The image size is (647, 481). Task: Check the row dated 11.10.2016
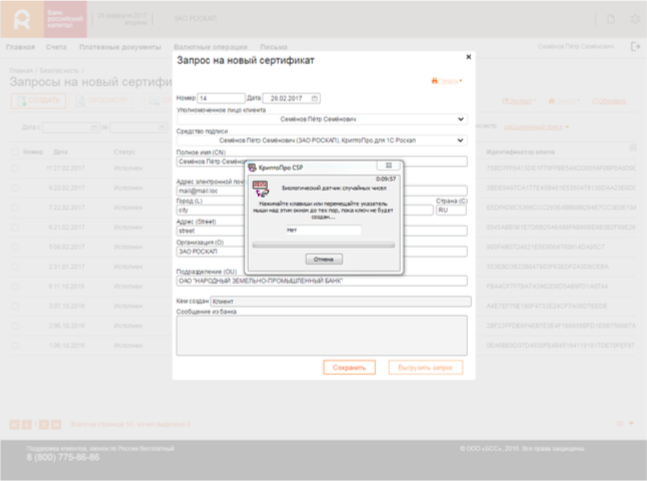tap(15, 286)
